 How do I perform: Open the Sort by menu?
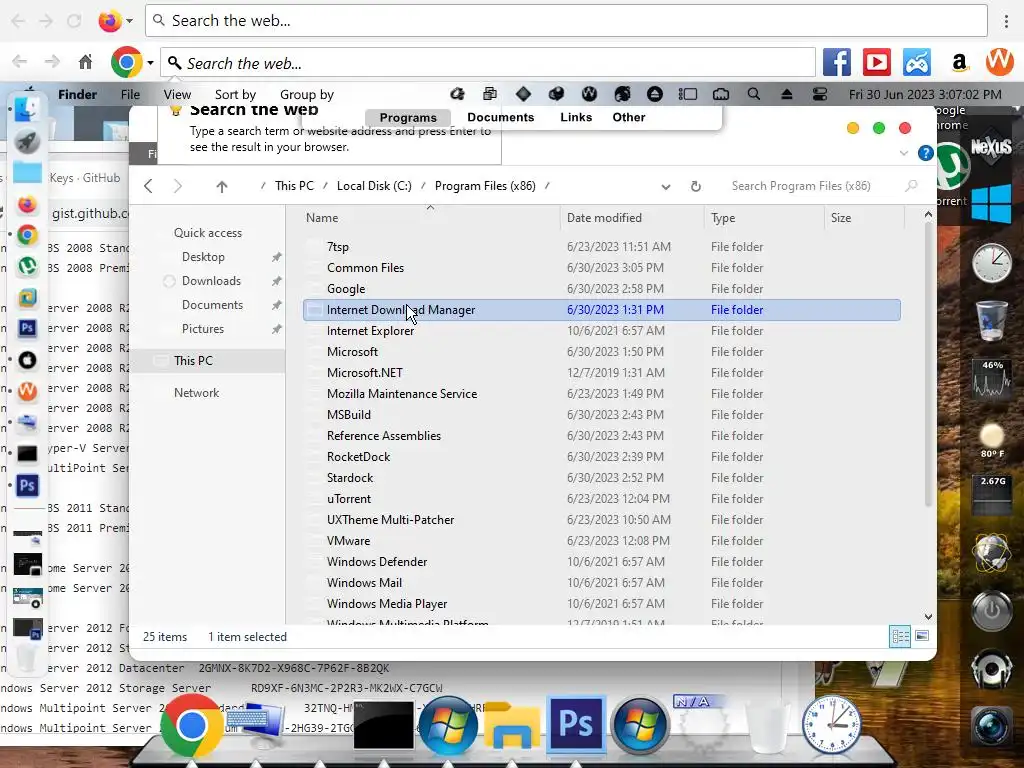coord(235,94)
